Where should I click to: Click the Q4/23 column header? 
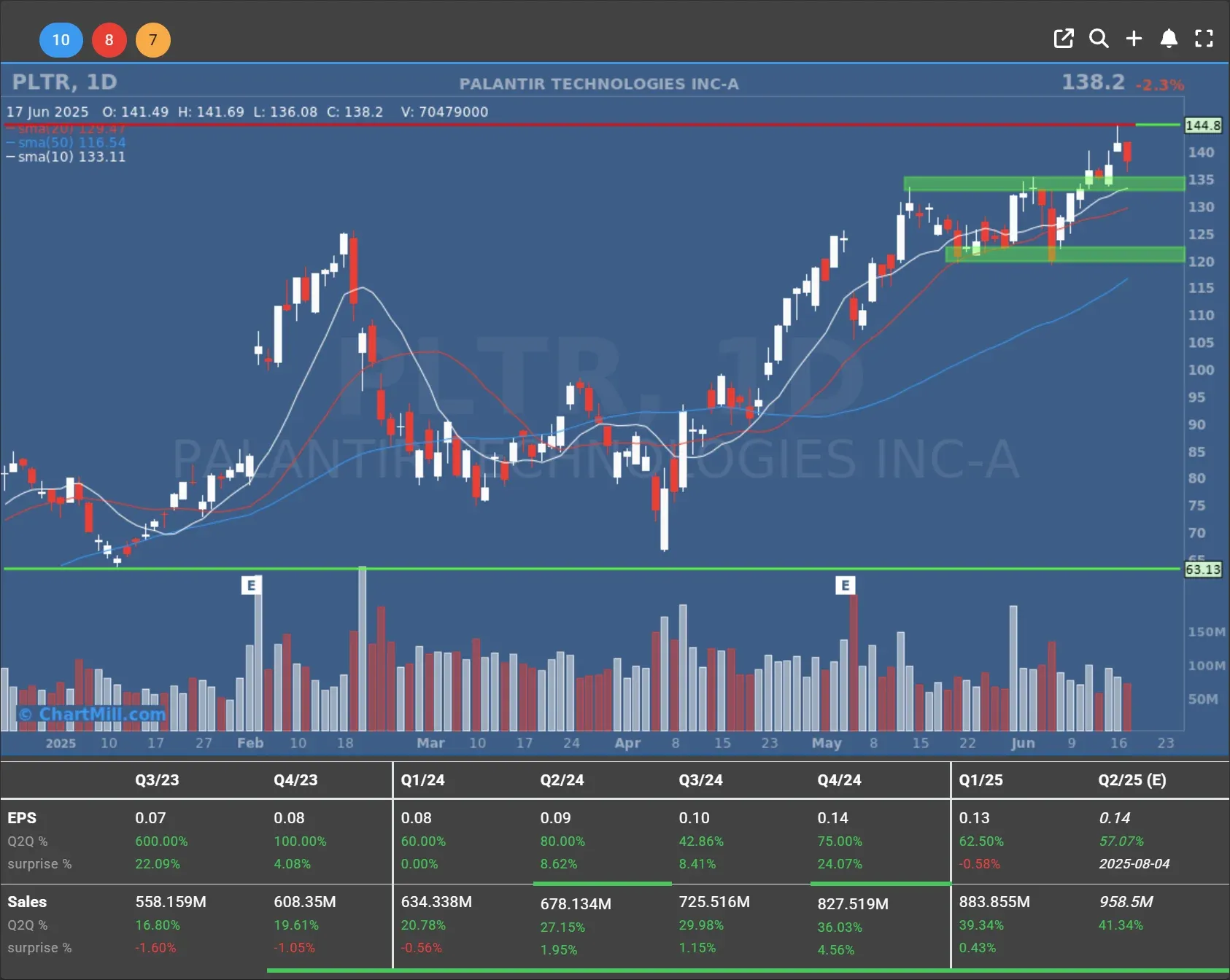pos(295,779)
